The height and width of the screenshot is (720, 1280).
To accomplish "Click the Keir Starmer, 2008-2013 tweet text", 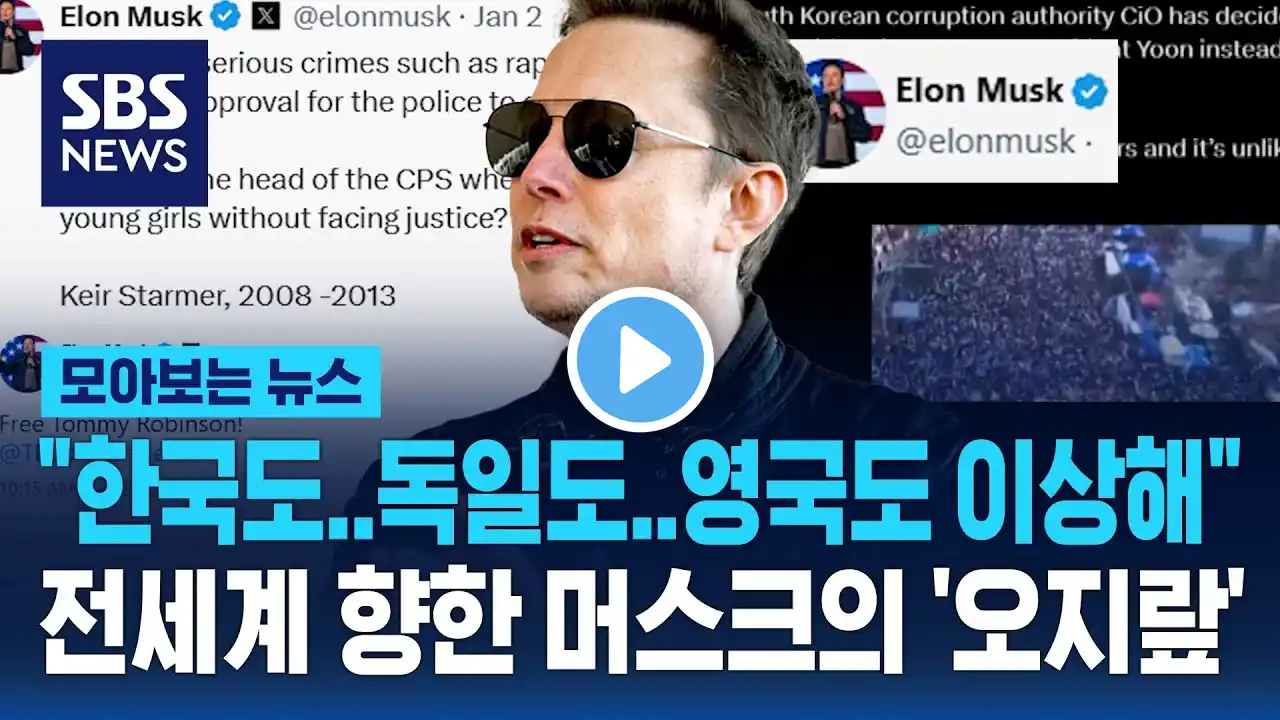I will (228, 296).
